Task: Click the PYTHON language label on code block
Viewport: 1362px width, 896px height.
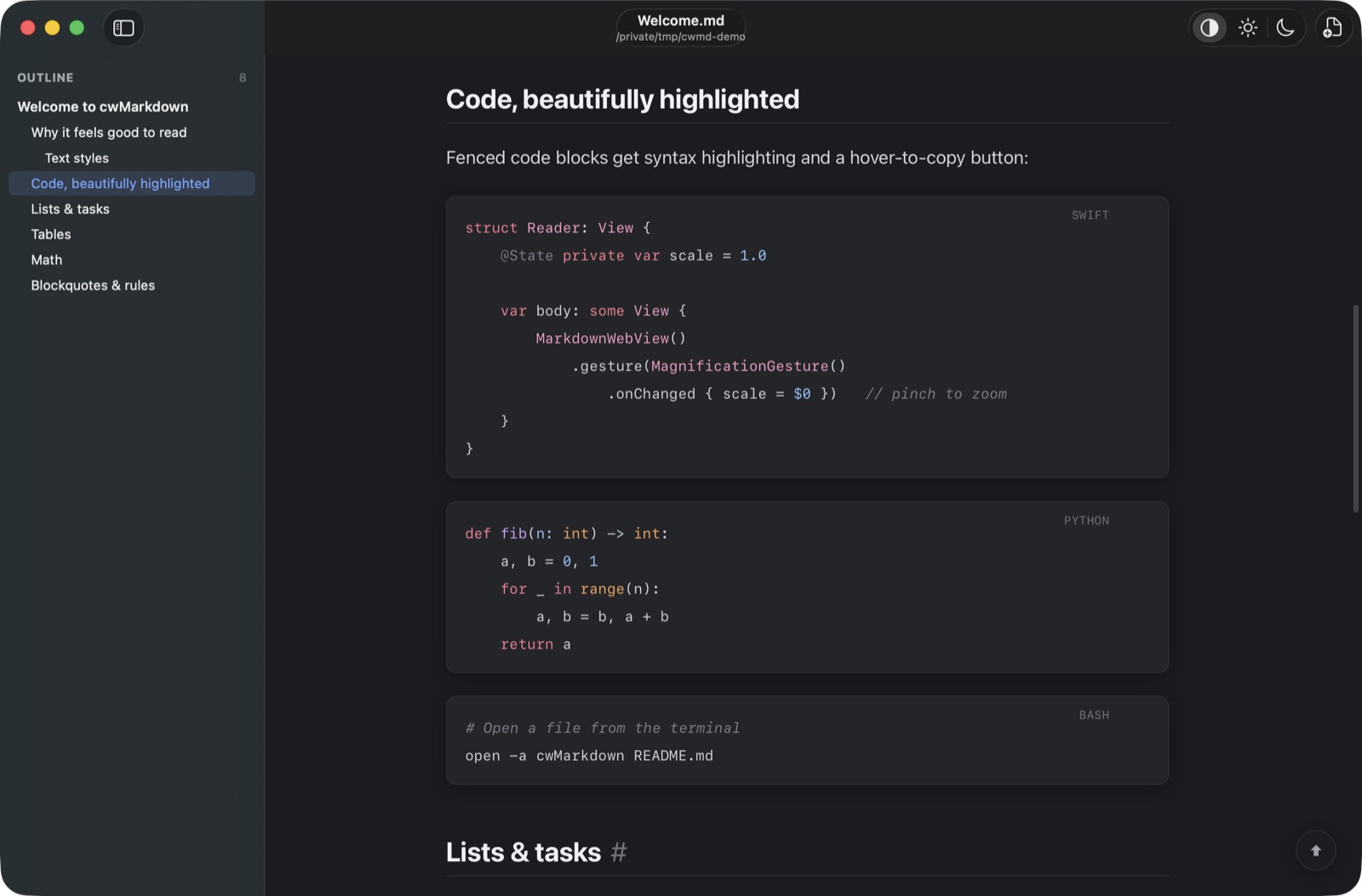Action: (1086, 521)
